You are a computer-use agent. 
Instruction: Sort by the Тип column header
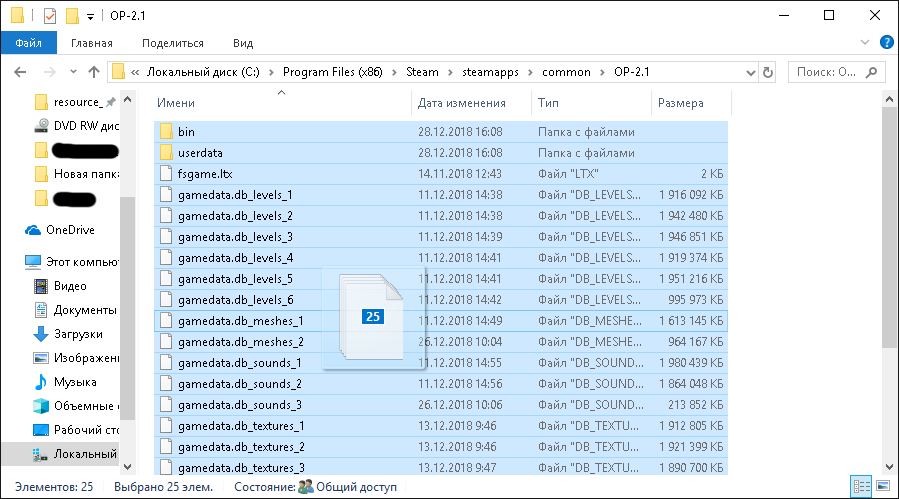[x=548, y=103]
